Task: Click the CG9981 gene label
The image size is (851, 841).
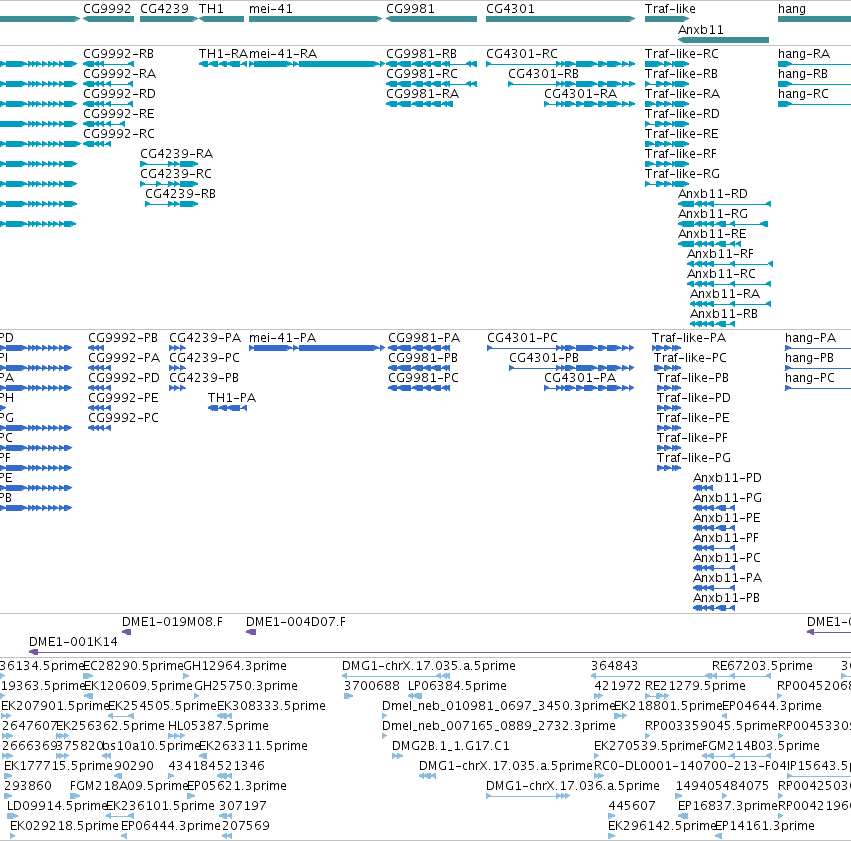Action: point(410,9)
